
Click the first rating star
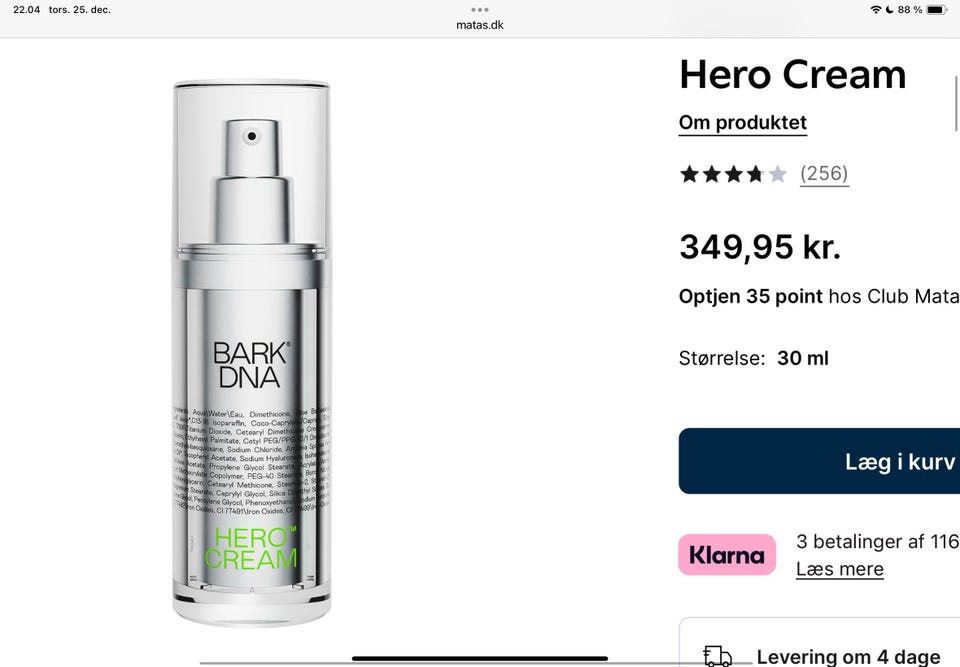[689, 175]
